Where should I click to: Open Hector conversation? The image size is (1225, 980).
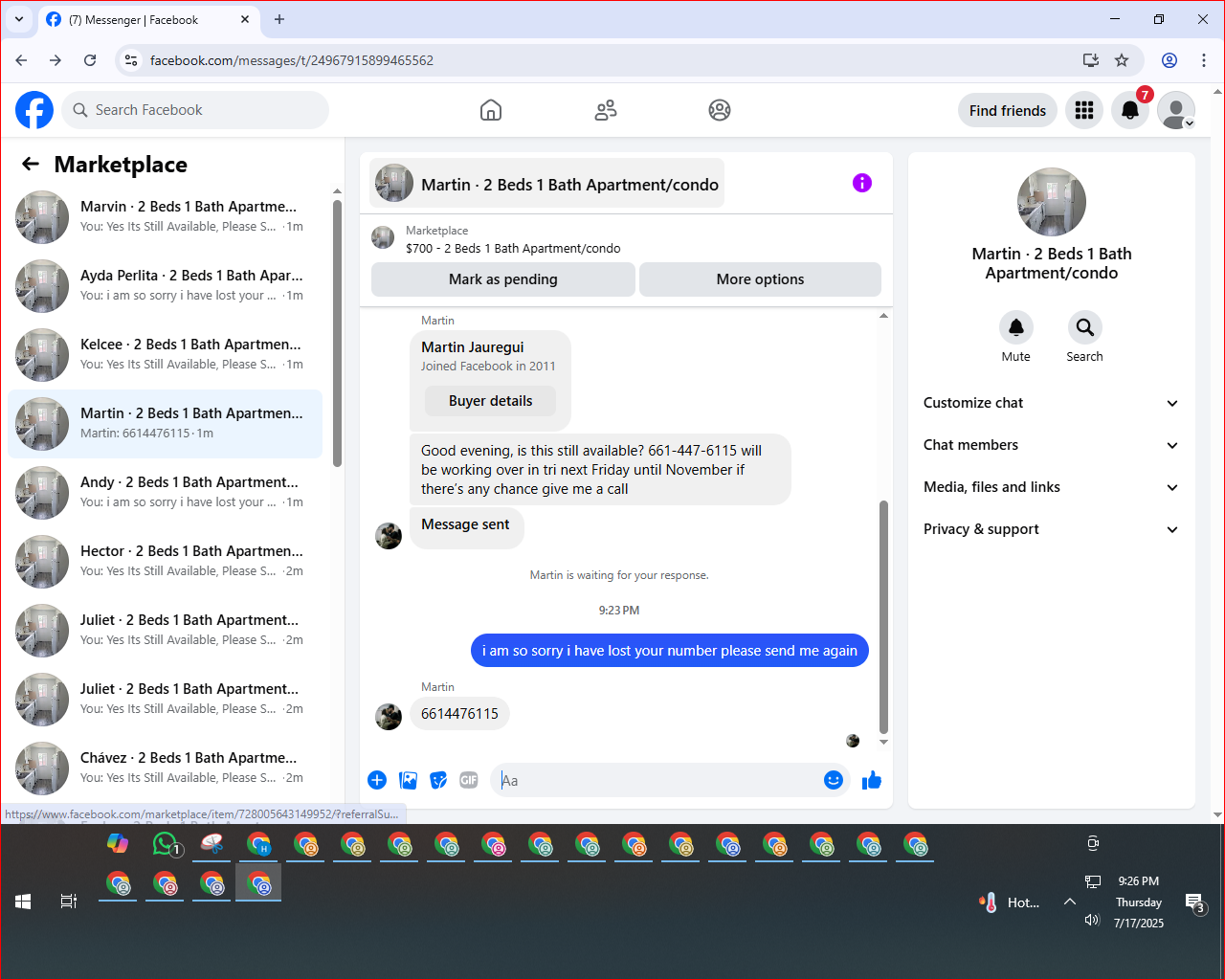(x=165, y=562)
